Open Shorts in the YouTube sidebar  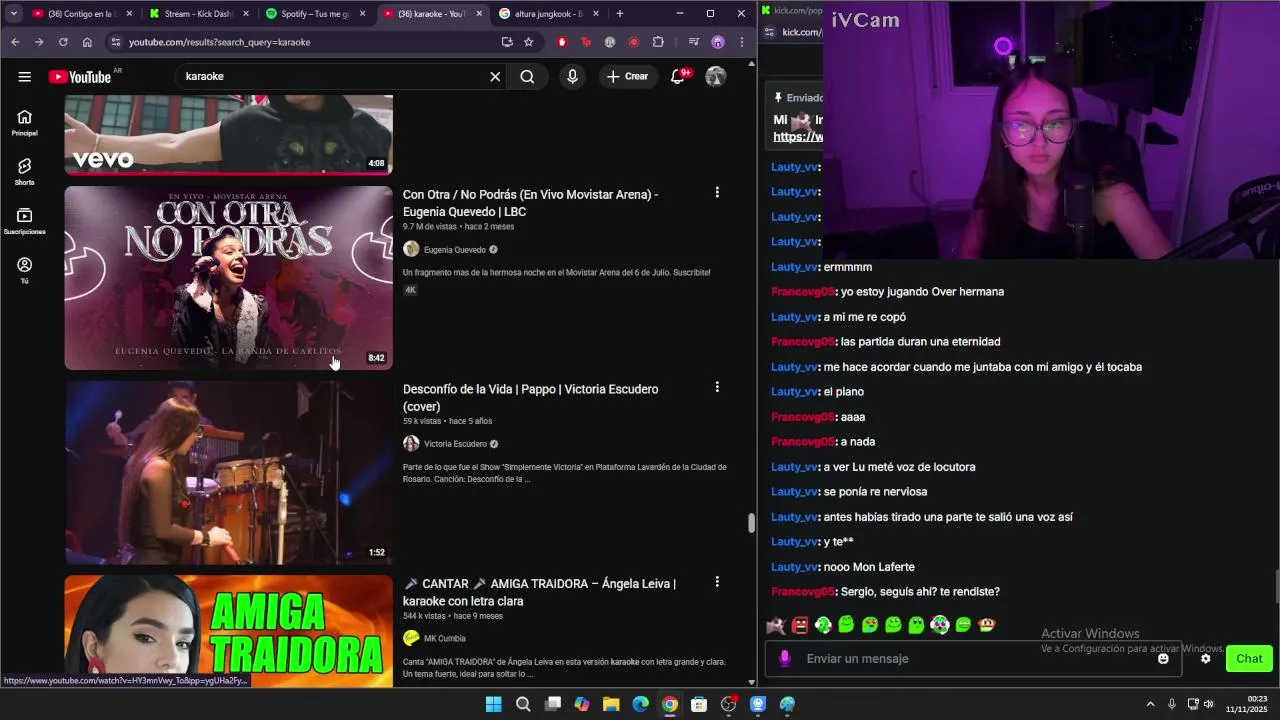(x=25, y=172)
